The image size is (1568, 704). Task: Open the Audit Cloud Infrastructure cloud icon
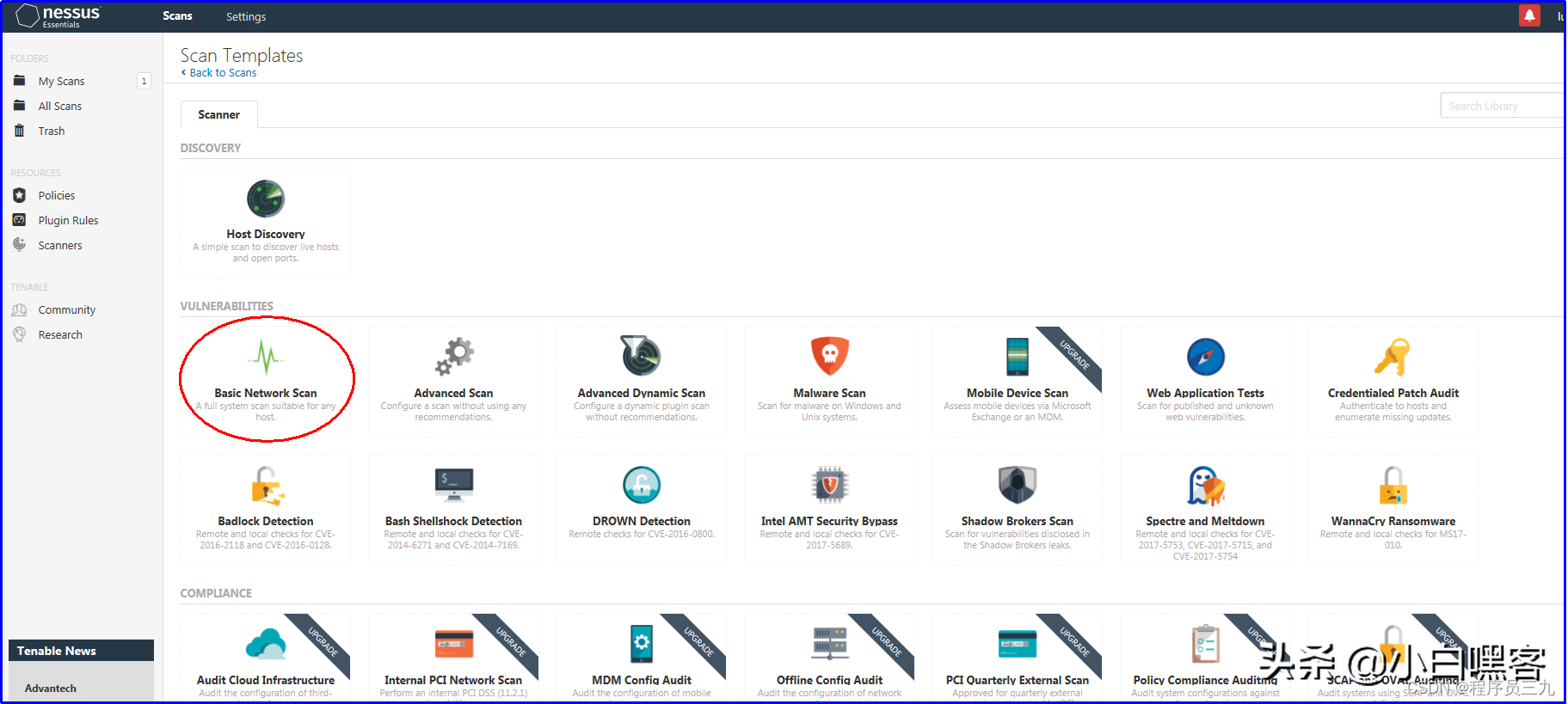pyautogui.click(x=266, y=644)
